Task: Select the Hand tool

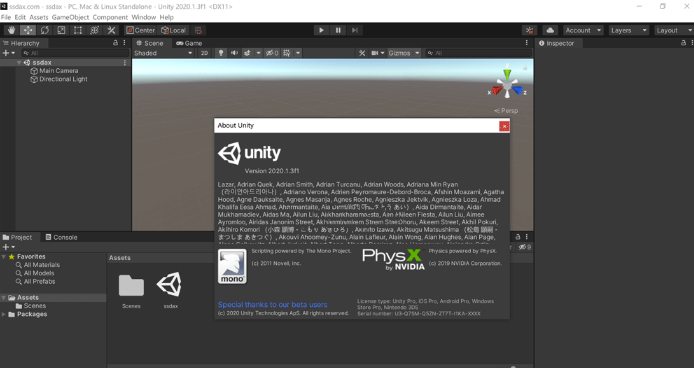Action: pyautogui.click(x=11, y=30)
